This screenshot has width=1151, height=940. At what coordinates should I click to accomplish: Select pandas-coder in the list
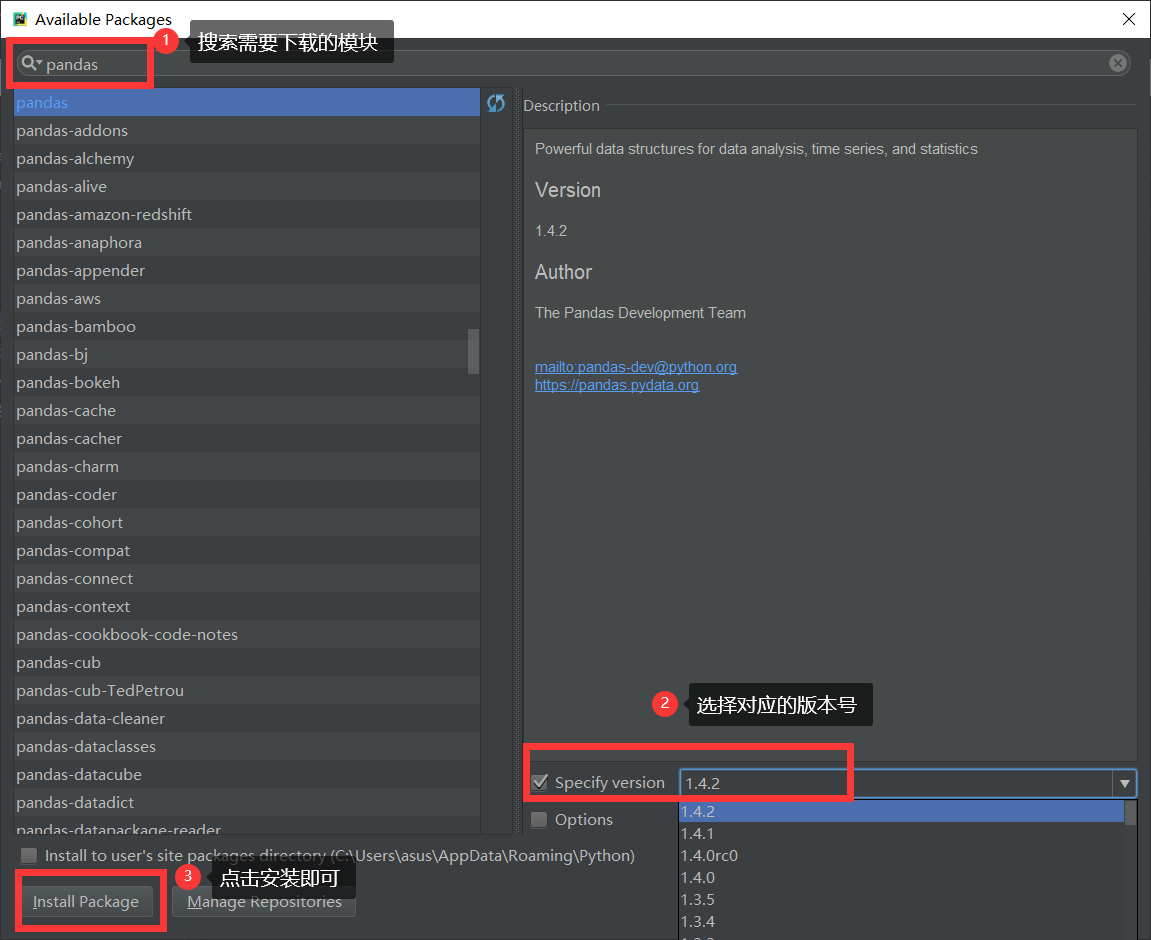pyautogui.click(x=247, y=495)
